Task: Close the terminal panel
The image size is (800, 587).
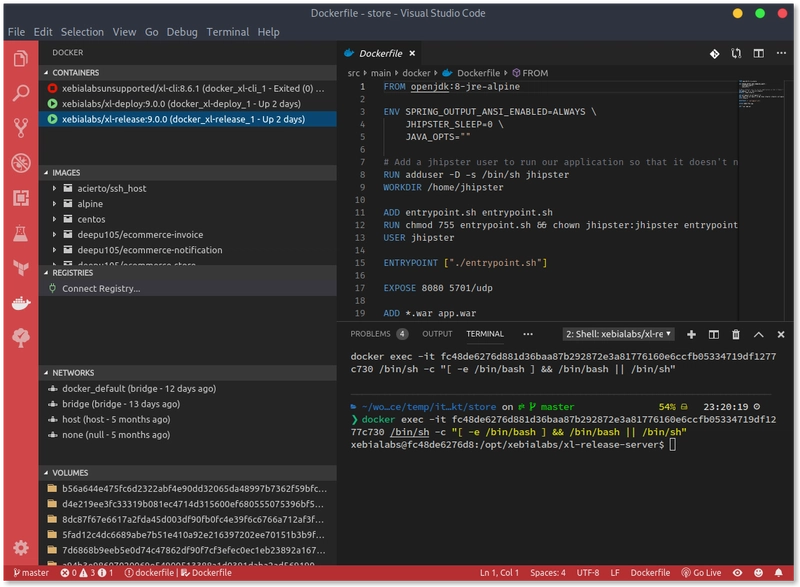Action: (781, 335)
